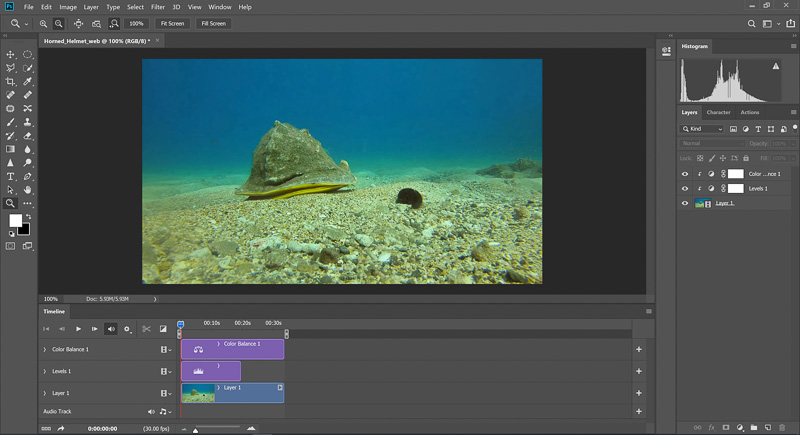800x435 pixels.
Task: Click the Fit Screen button
Action: pos(172,23)
